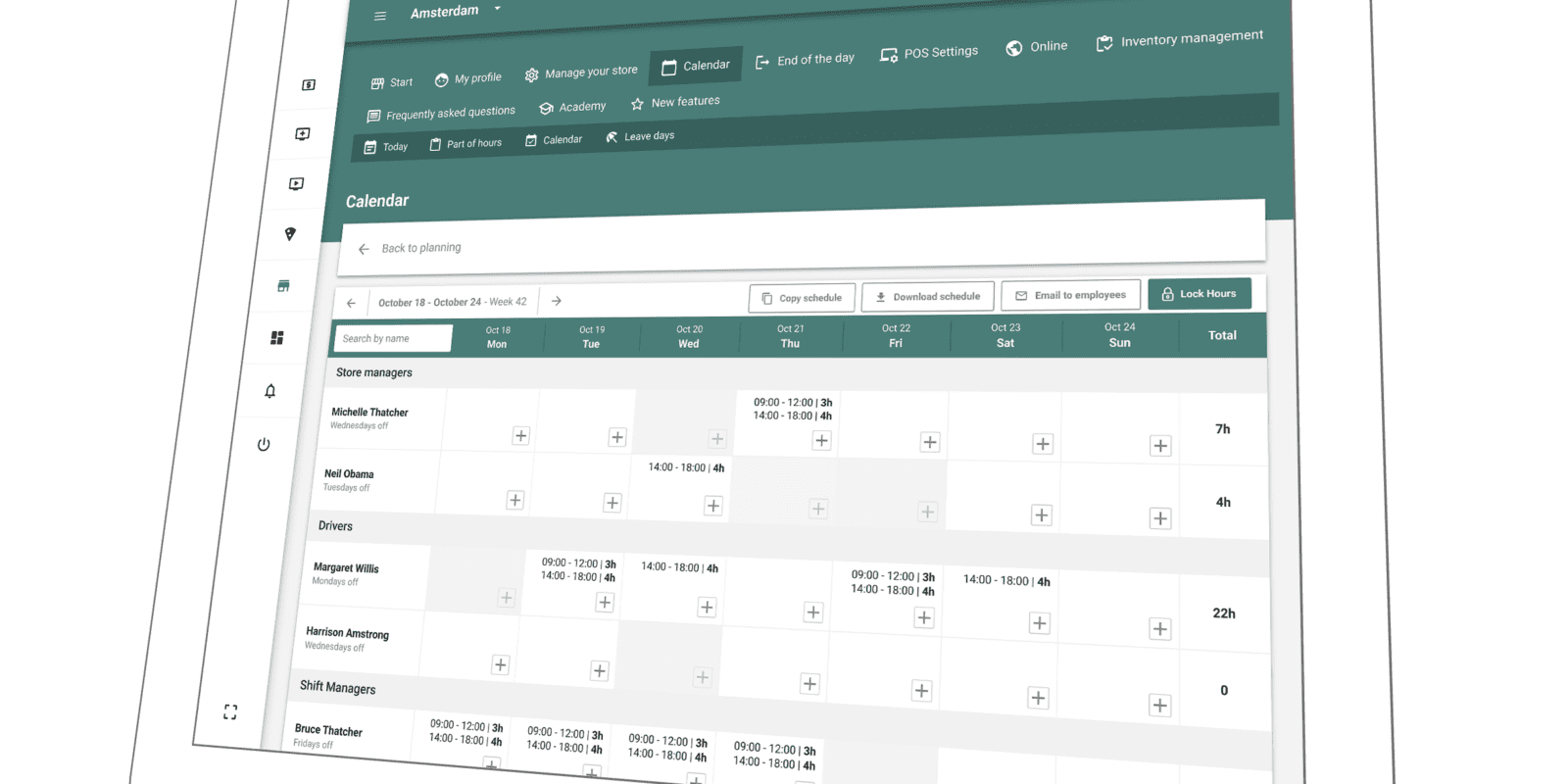Image resolution: width=1568 pixels, height=784 pixels.
Task: Go to previous week arrow
Action: pos(351,303)
